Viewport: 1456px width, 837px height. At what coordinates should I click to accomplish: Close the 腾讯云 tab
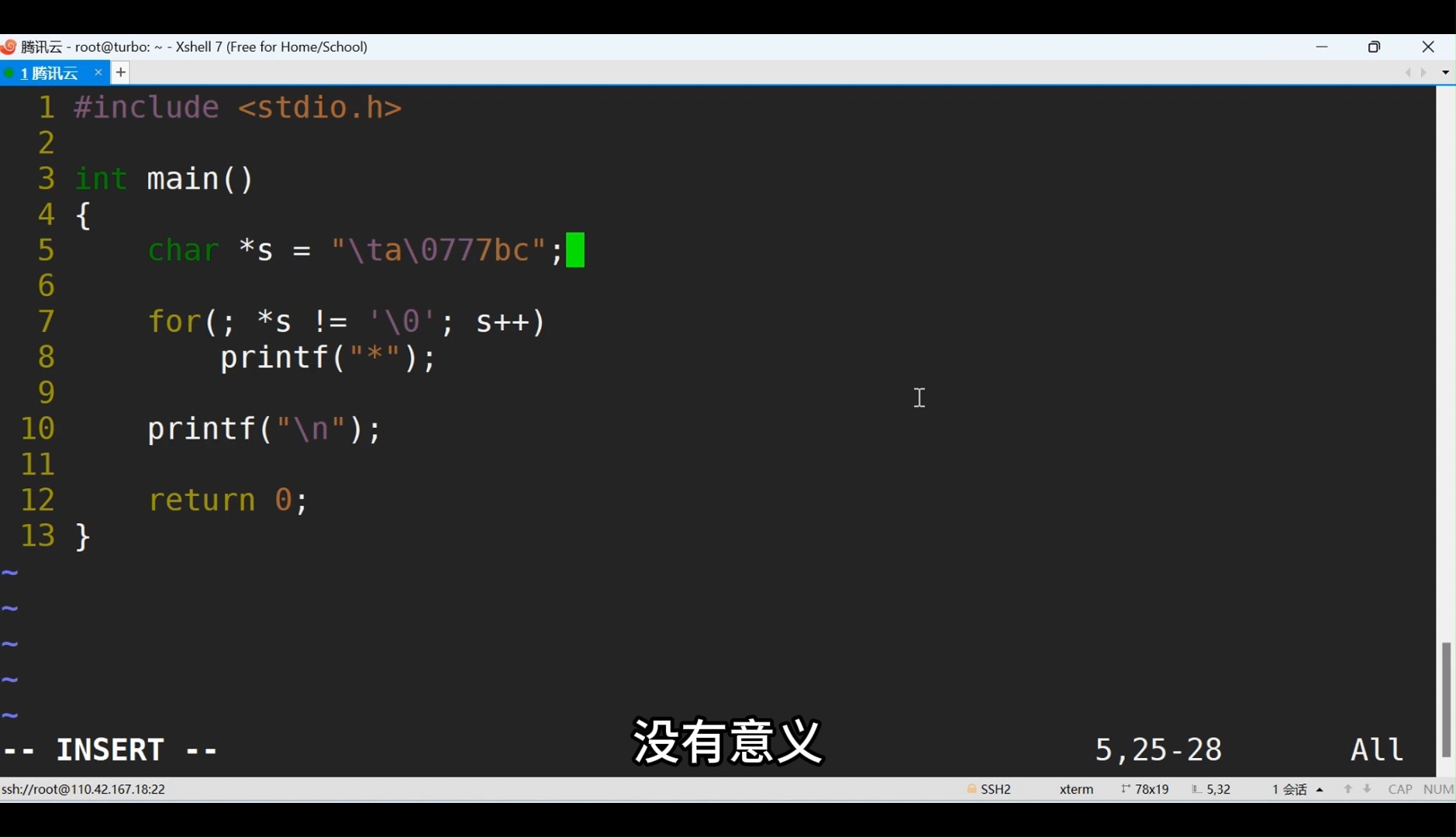pos(98,72)
